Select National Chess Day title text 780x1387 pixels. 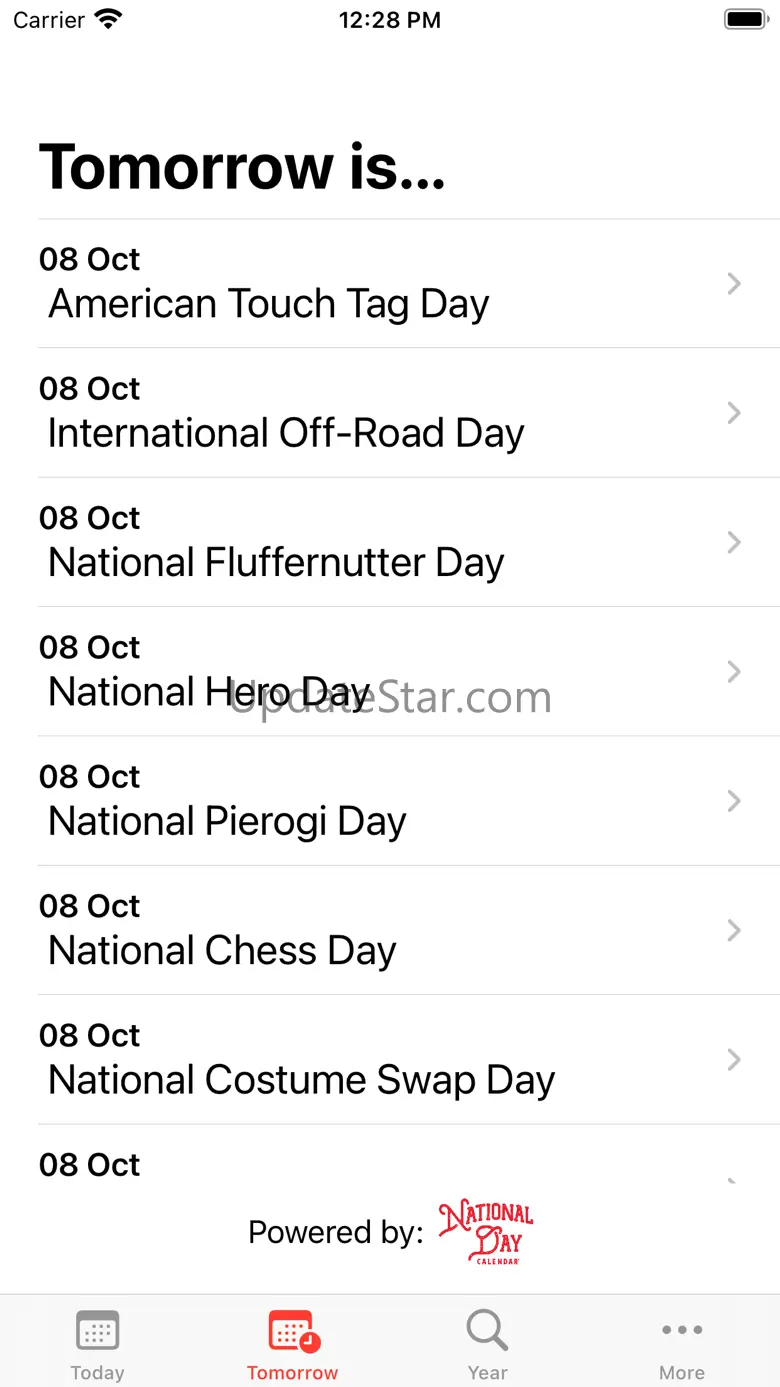(x=222, y=951)
